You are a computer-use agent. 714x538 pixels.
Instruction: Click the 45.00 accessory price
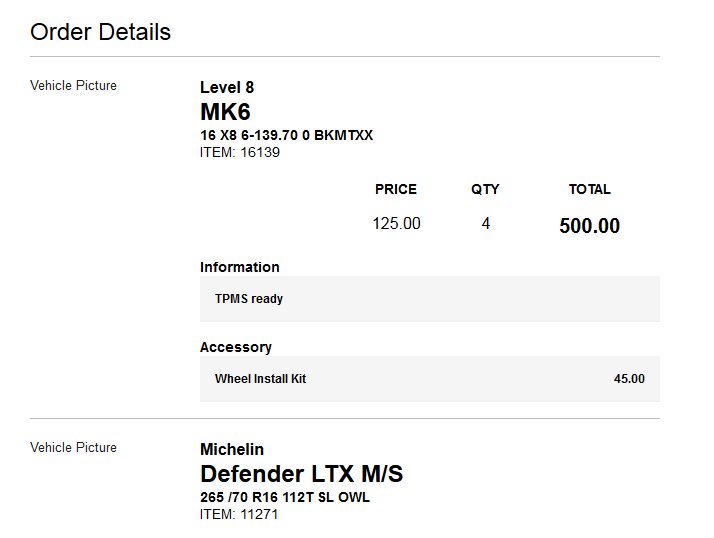click(x=629, y=379)
